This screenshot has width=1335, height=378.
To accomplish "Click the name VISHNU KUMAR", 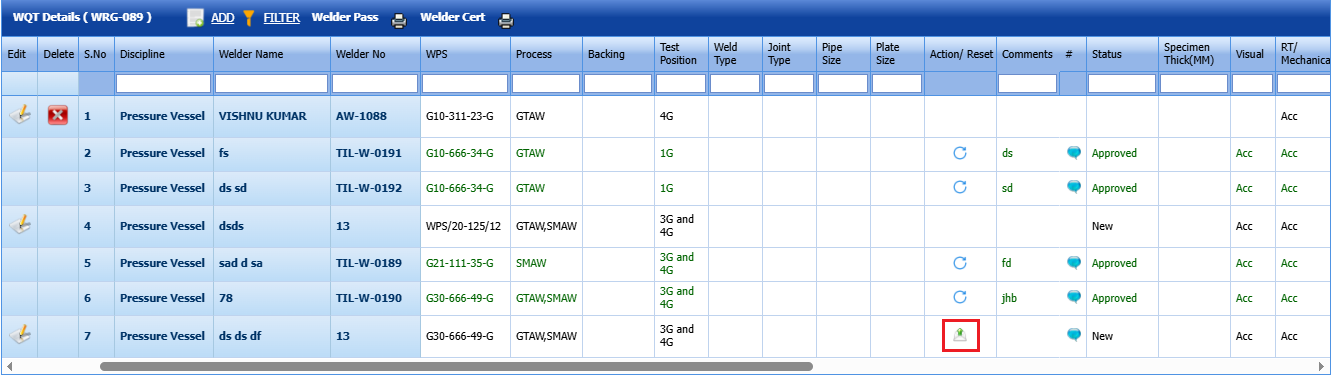I will coord(262,116).
